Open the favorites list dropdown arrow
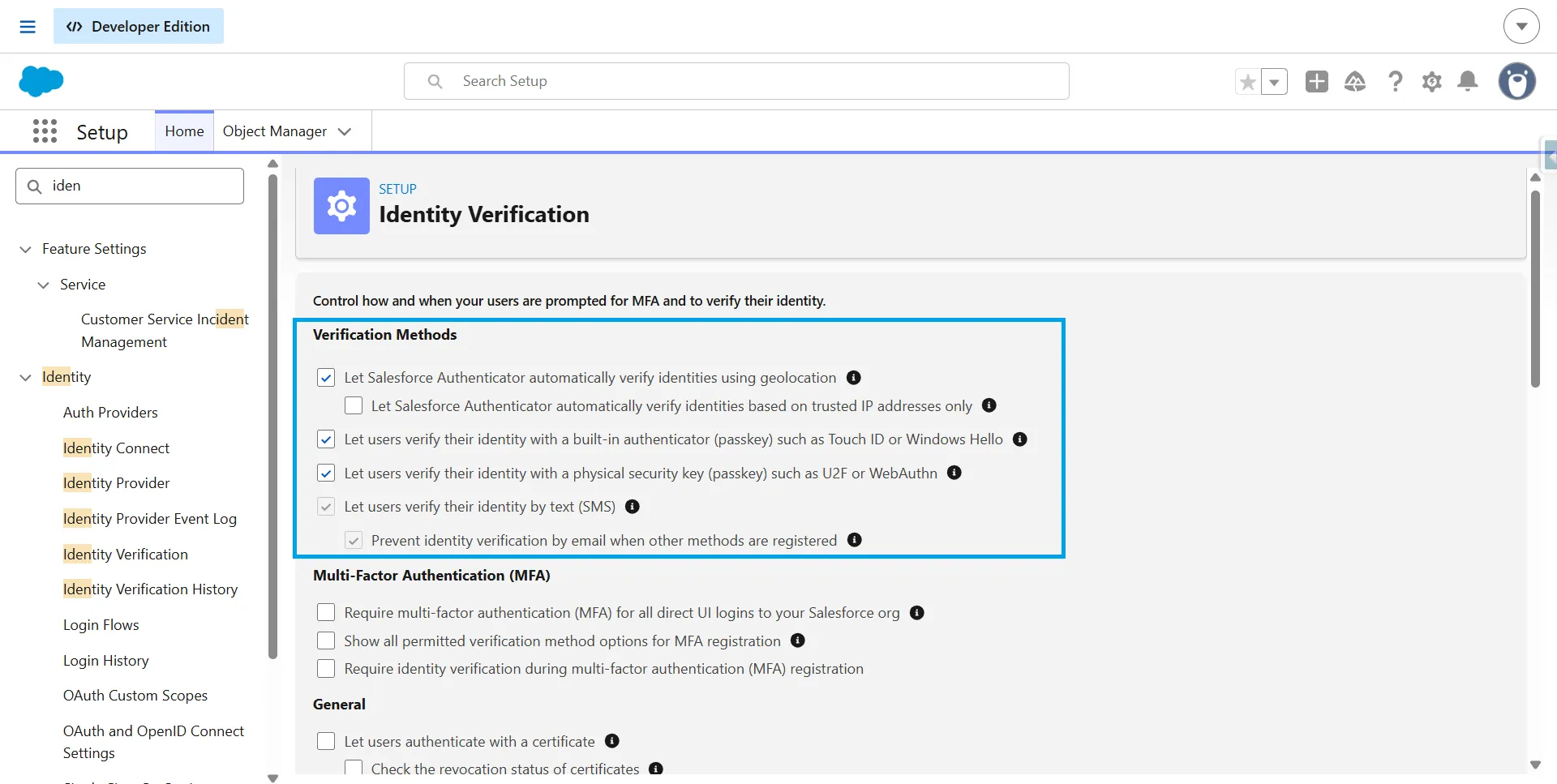Image resolution: width=1557 pixels, height=784 pixels. (x=1275, y=82)
